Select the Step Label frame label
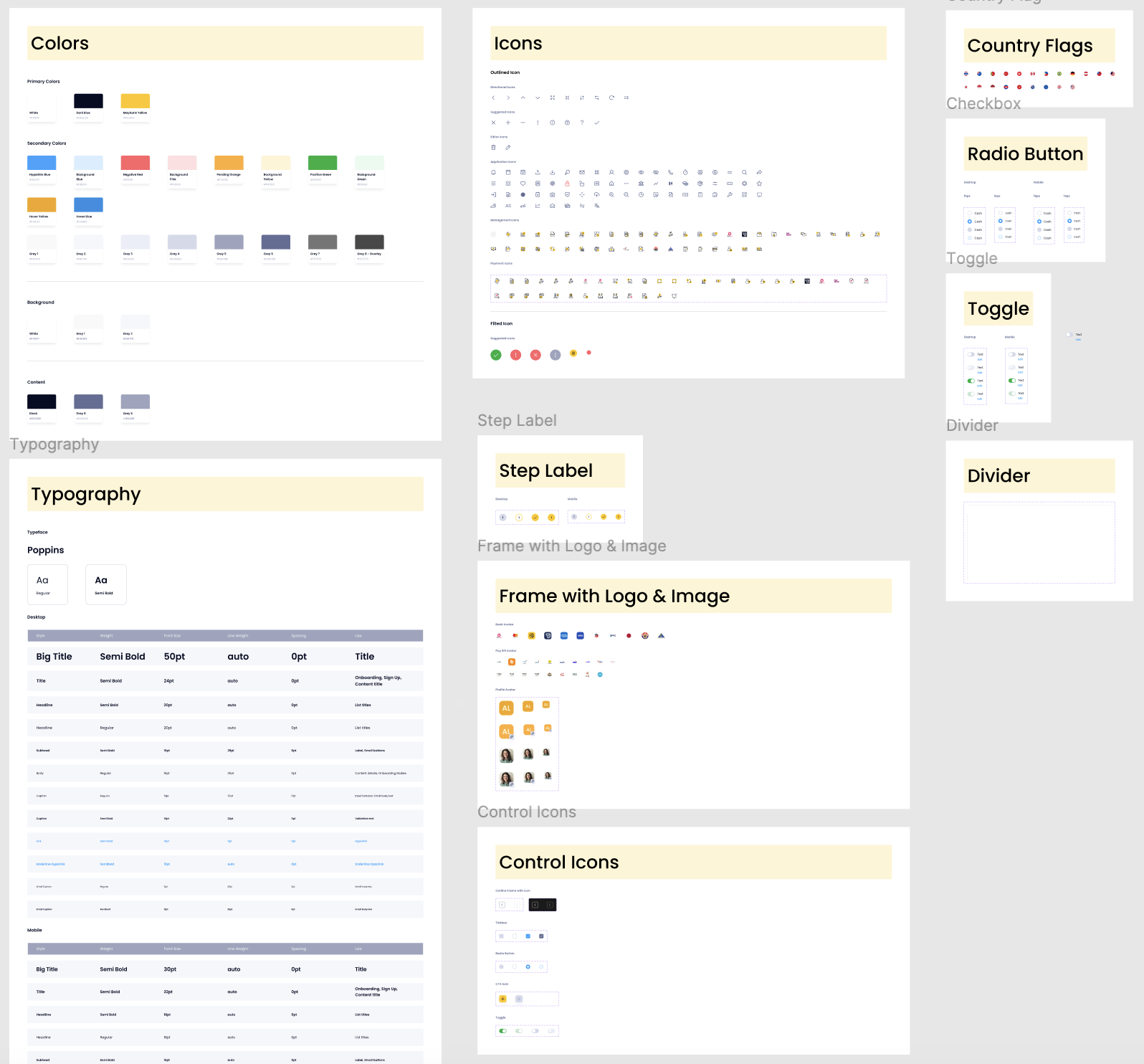This screenshot has width=1144, height=1064. click(x=517, y=421)
